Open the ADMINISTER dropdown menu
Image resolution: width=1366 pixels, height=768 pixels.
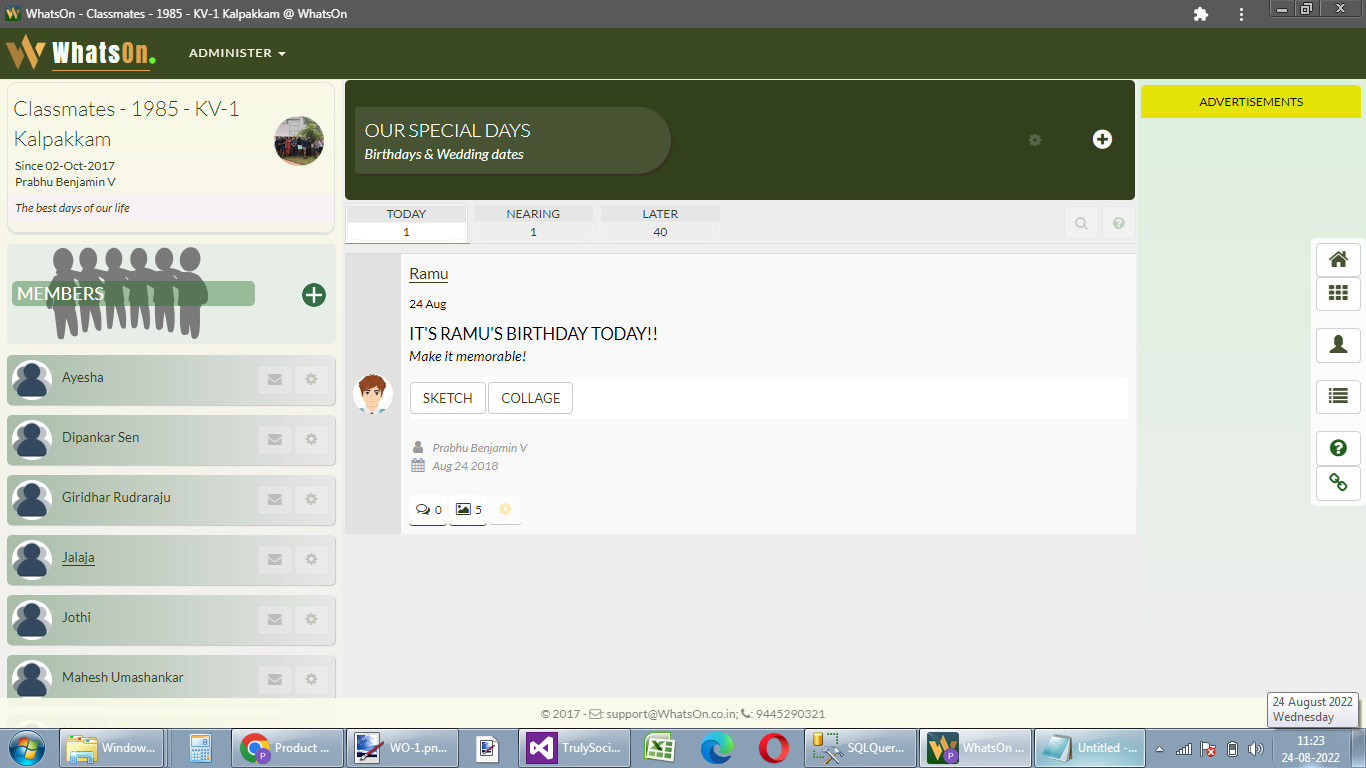(x=237, y=53)
